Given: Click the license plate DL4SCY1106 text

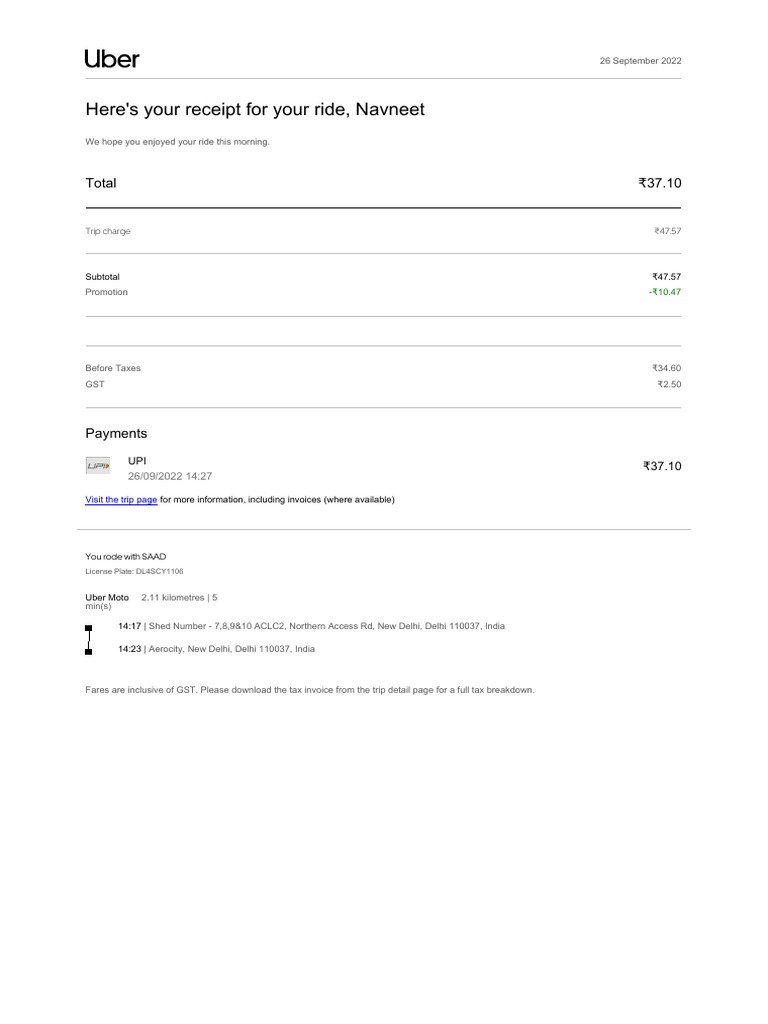Looking at the screenshot, I should (x=134, y=571).
